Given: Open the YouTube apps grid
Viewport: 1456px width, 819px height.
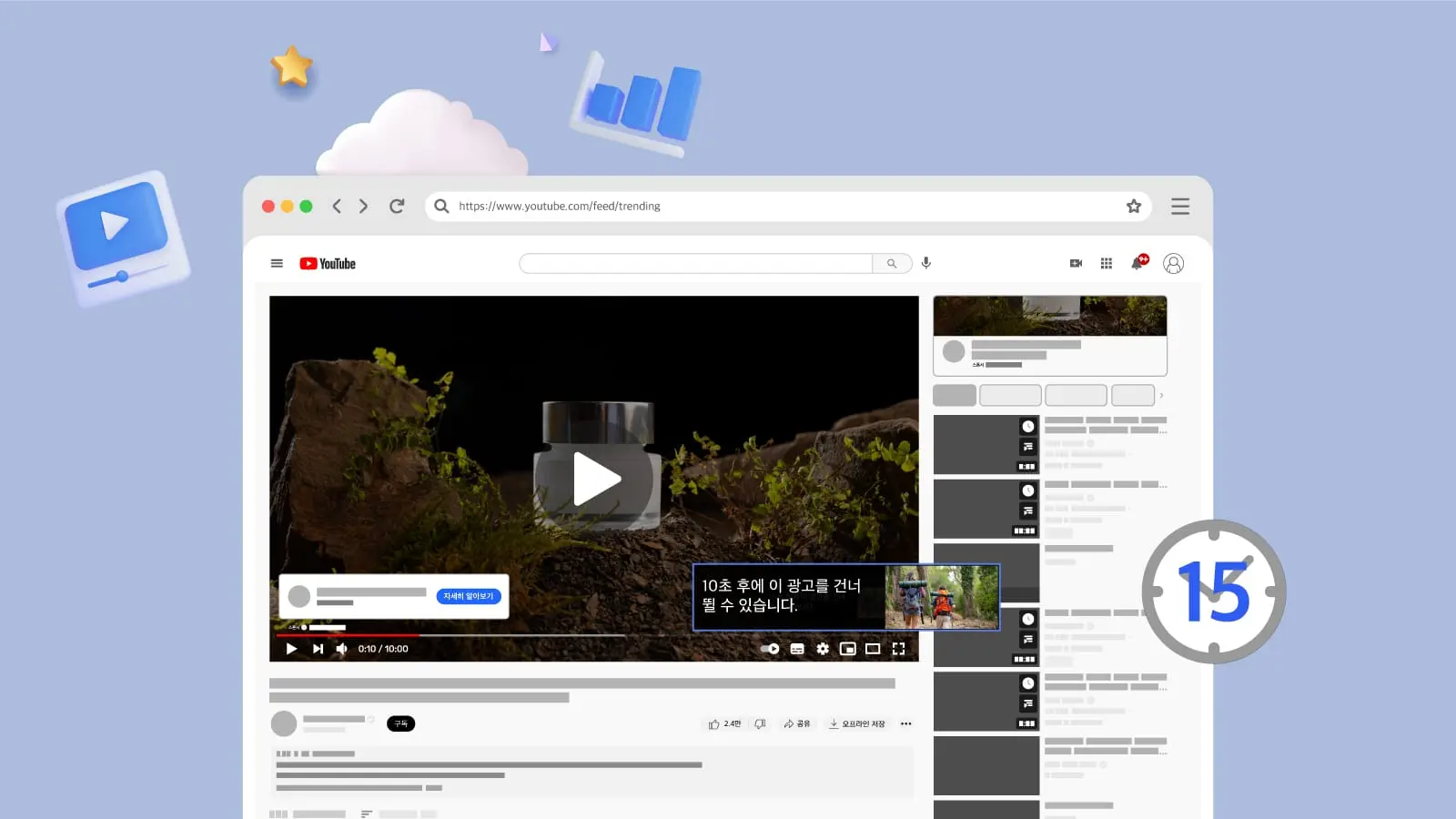Looking at the screenshot, I should [1107, 263].
